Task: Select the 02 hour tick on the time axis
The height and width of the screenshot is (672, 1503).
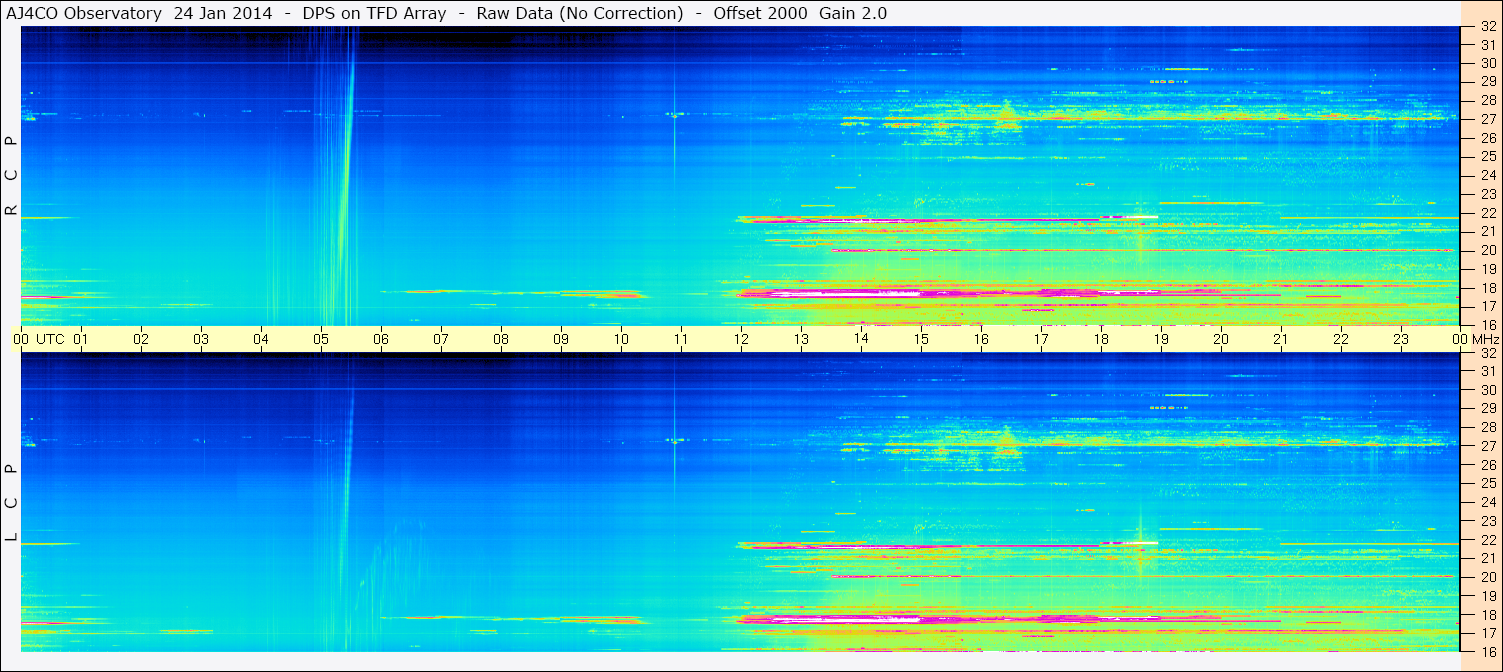Action: 141,340
